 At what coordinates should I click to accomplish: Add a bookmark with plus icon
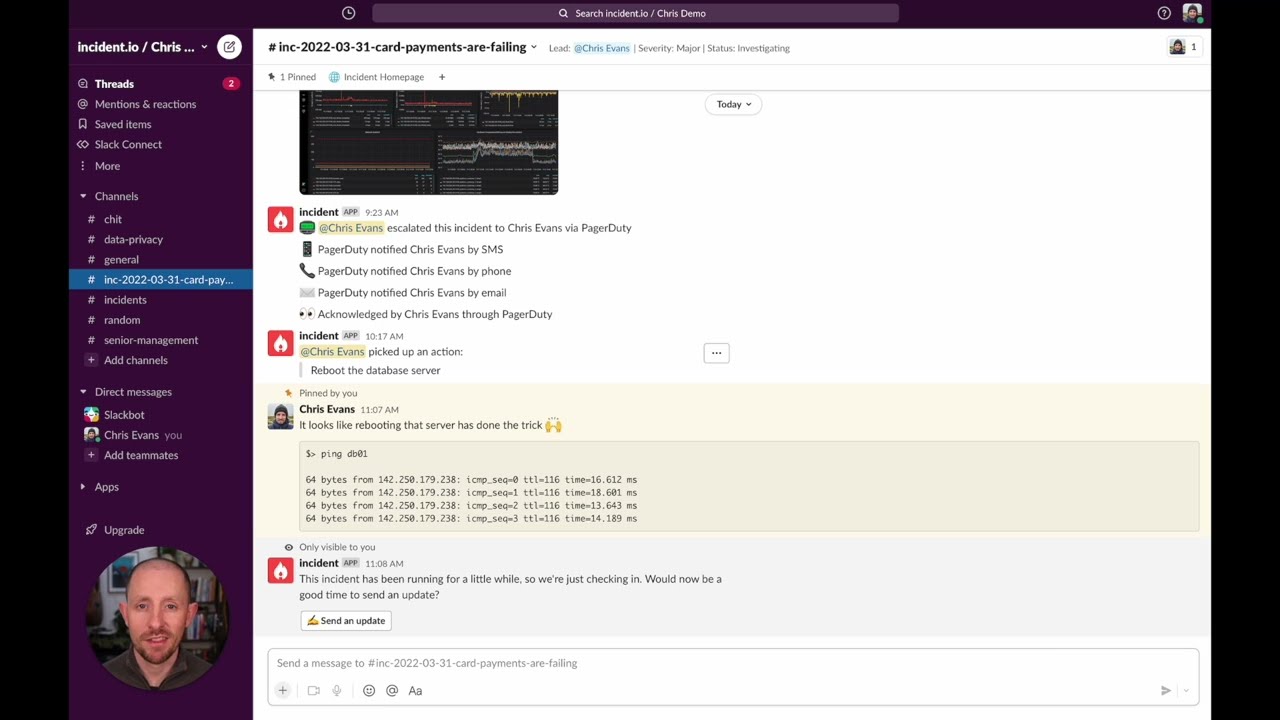441,77
